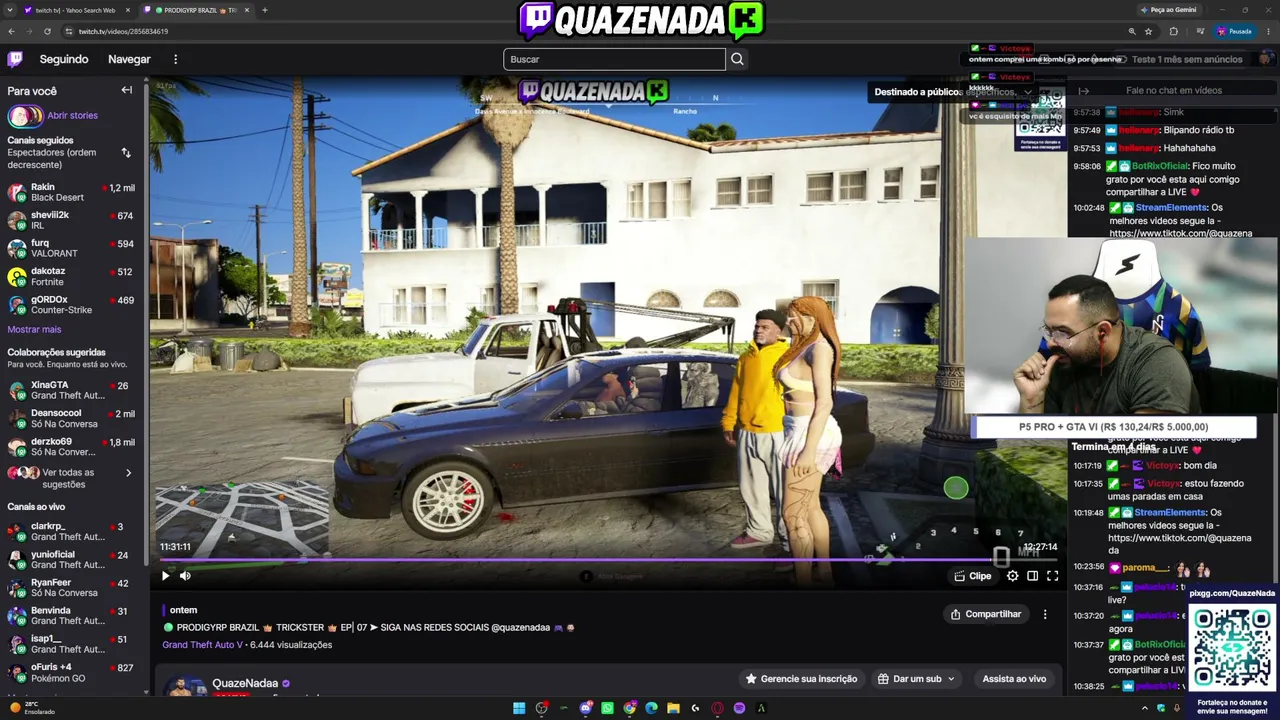Open derzko69's suggested channel

[x=73, y=446]
